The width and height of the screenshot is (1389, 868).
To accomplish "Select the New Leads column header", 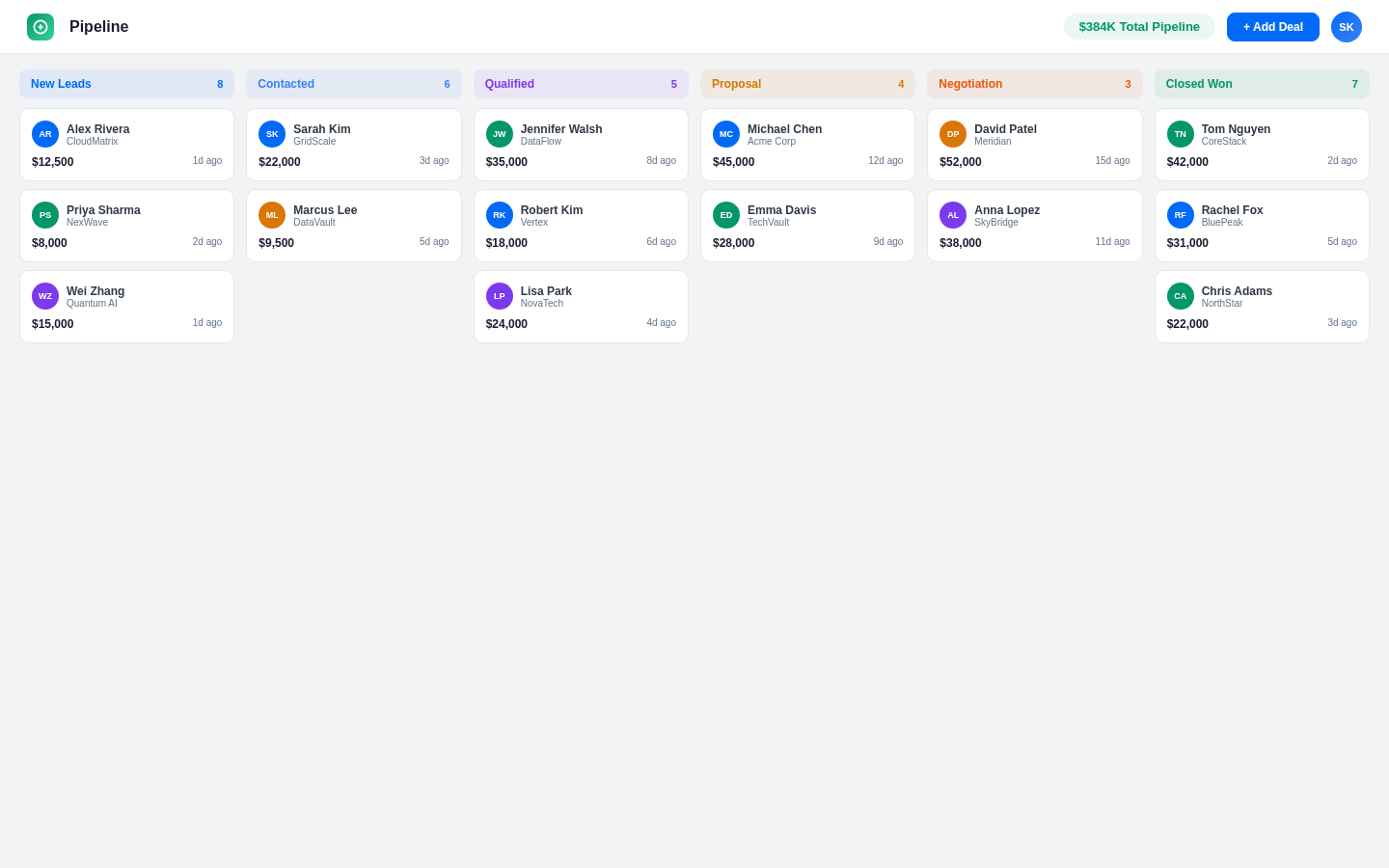I will click(126, 84).
